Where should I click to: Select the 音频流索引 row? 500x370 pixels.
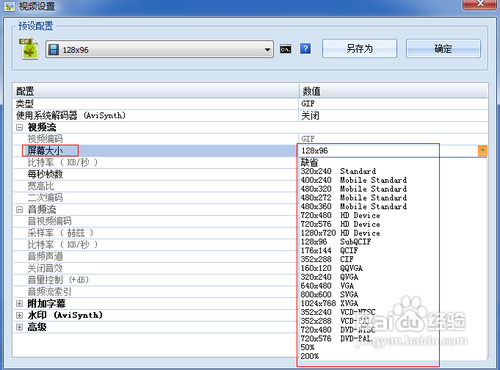point(155,292)
